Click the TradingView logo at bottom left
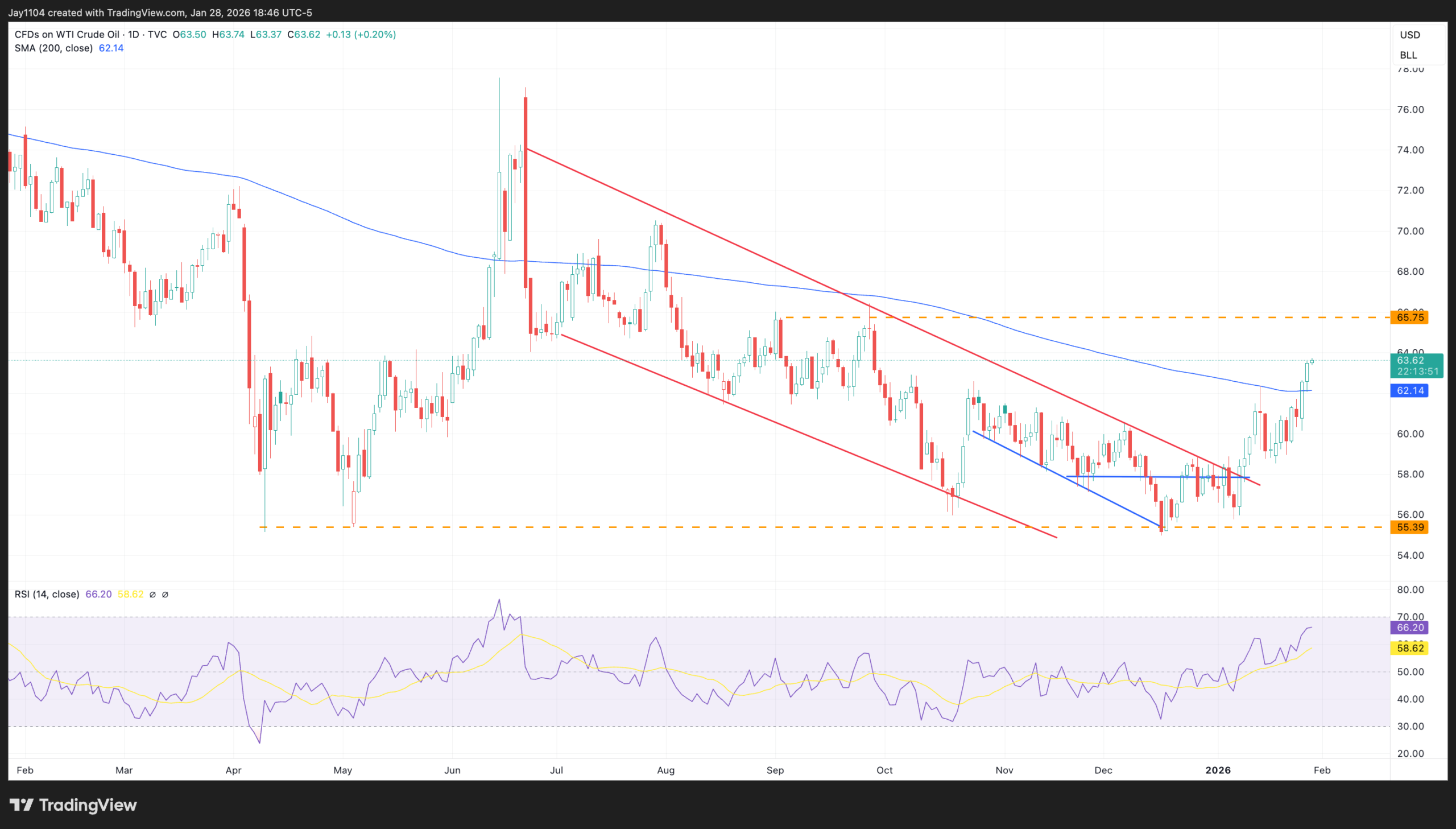Image resolution: width=1456 pixels, height=829 pixels. (73, 805)
